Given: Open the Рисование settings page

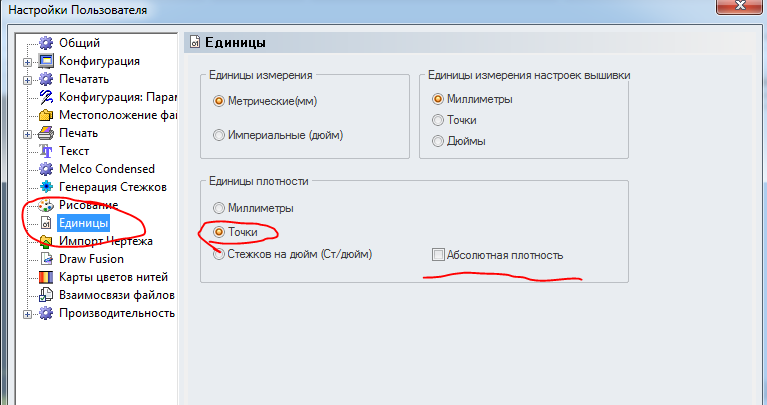Looking at the screenshot, I should pyautogui.click(x=89, y=205).
